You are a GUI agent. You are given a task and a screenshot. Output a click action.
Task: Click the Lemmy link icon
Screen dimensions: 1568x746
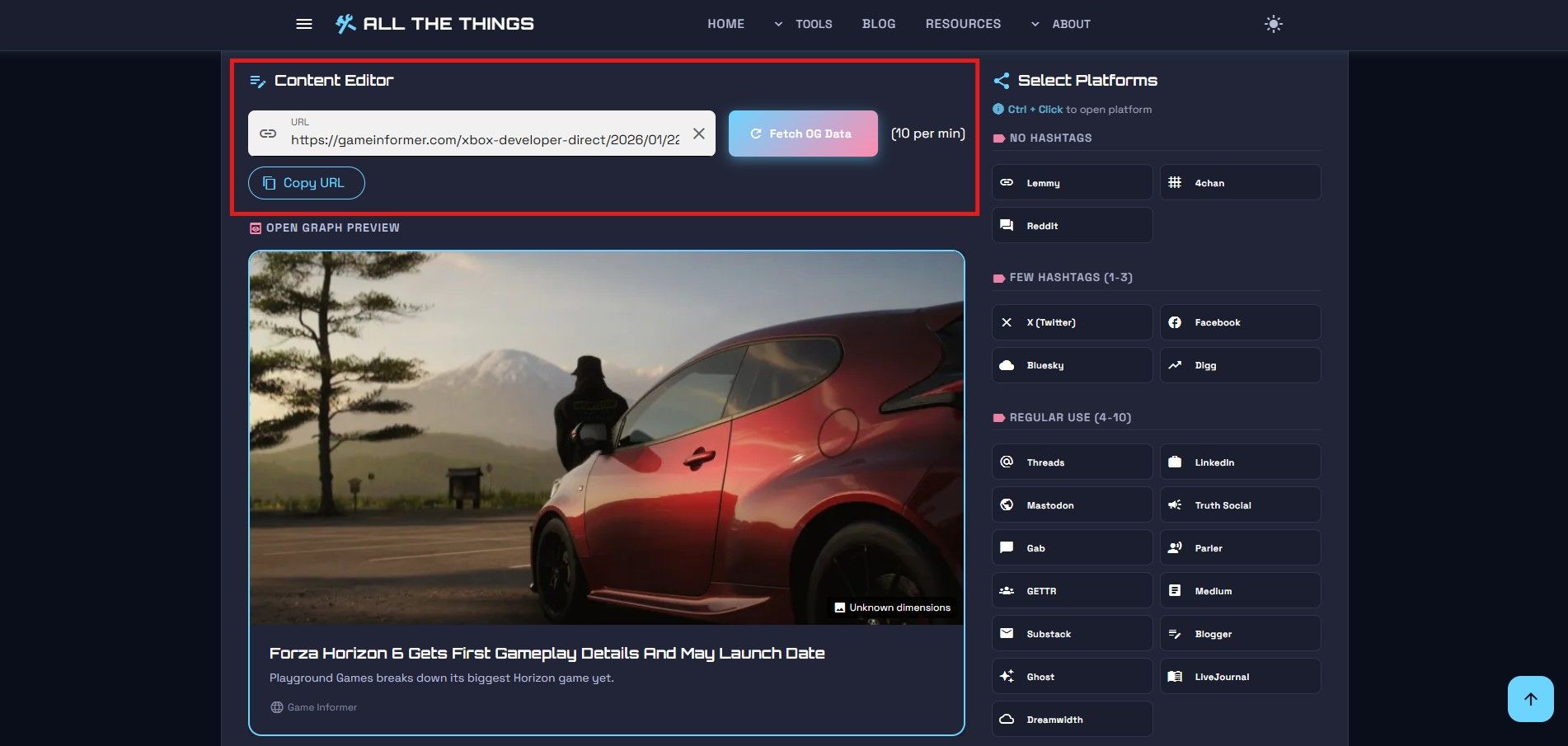pyautogui.click(x=1007, y=182)
